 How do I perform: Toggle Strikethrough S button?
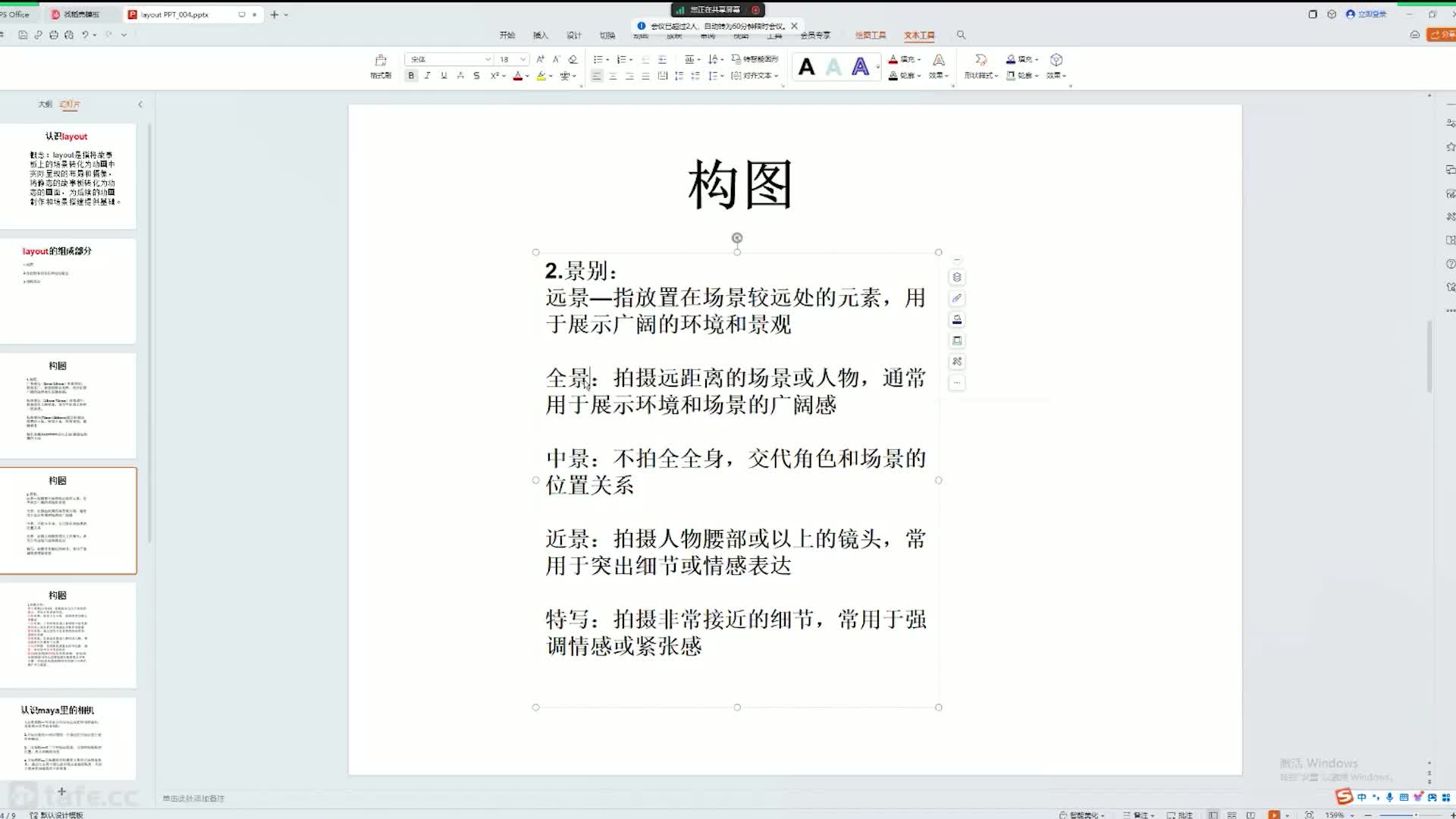tap(476, 76)
